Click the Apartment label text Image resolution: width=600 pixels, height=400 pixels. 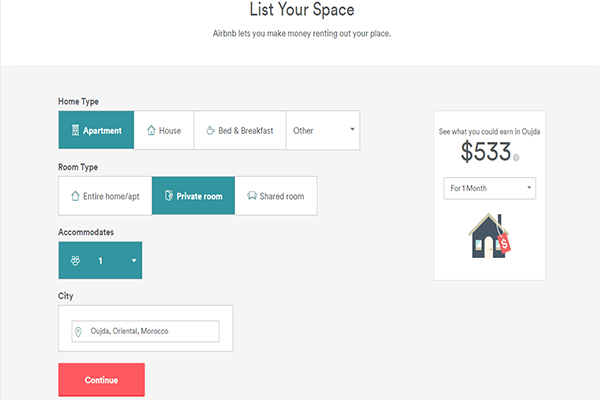tap(102, 130)
